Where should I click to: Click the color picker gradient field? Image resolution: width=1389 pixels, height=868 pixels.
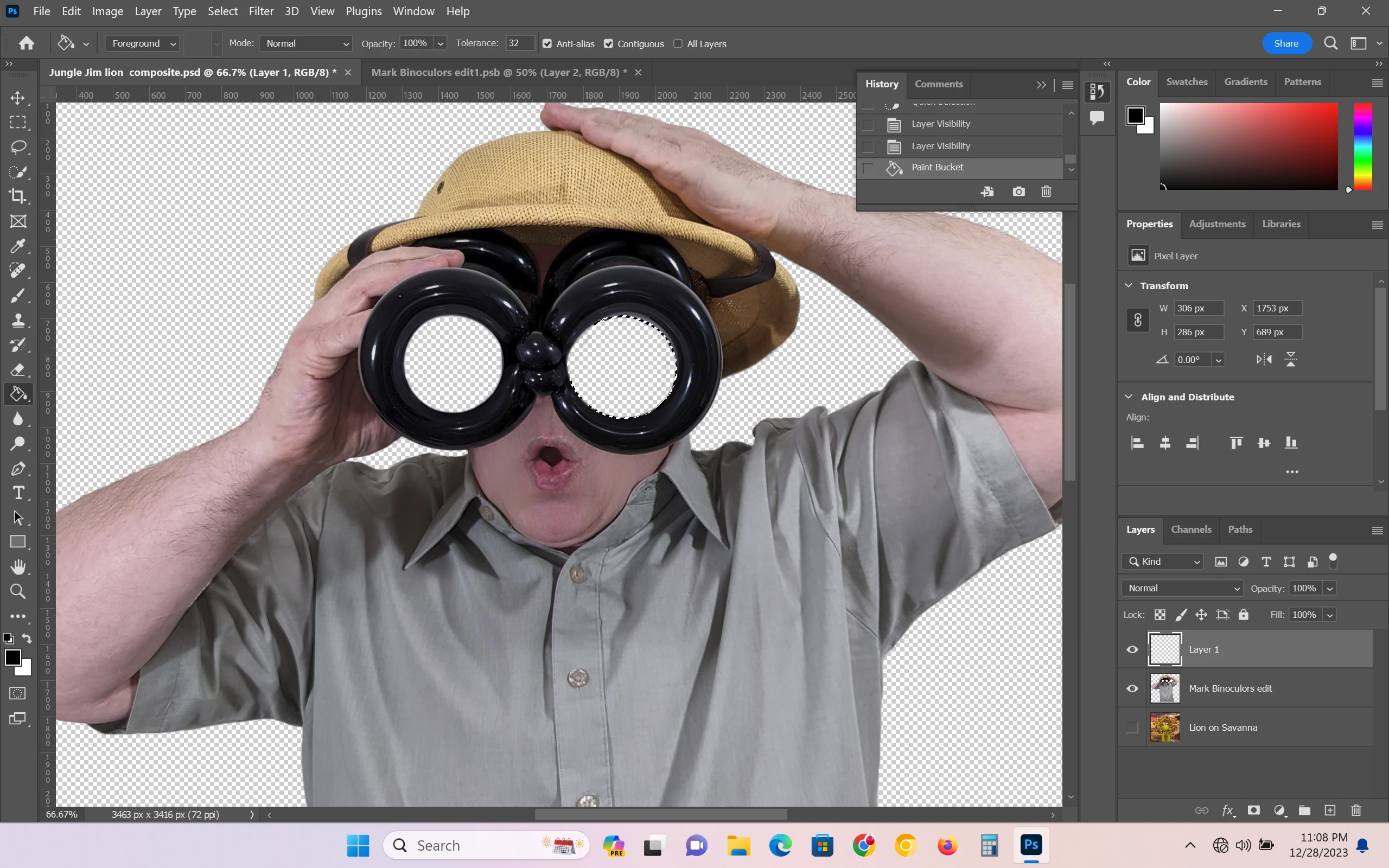pos(1248,146)
